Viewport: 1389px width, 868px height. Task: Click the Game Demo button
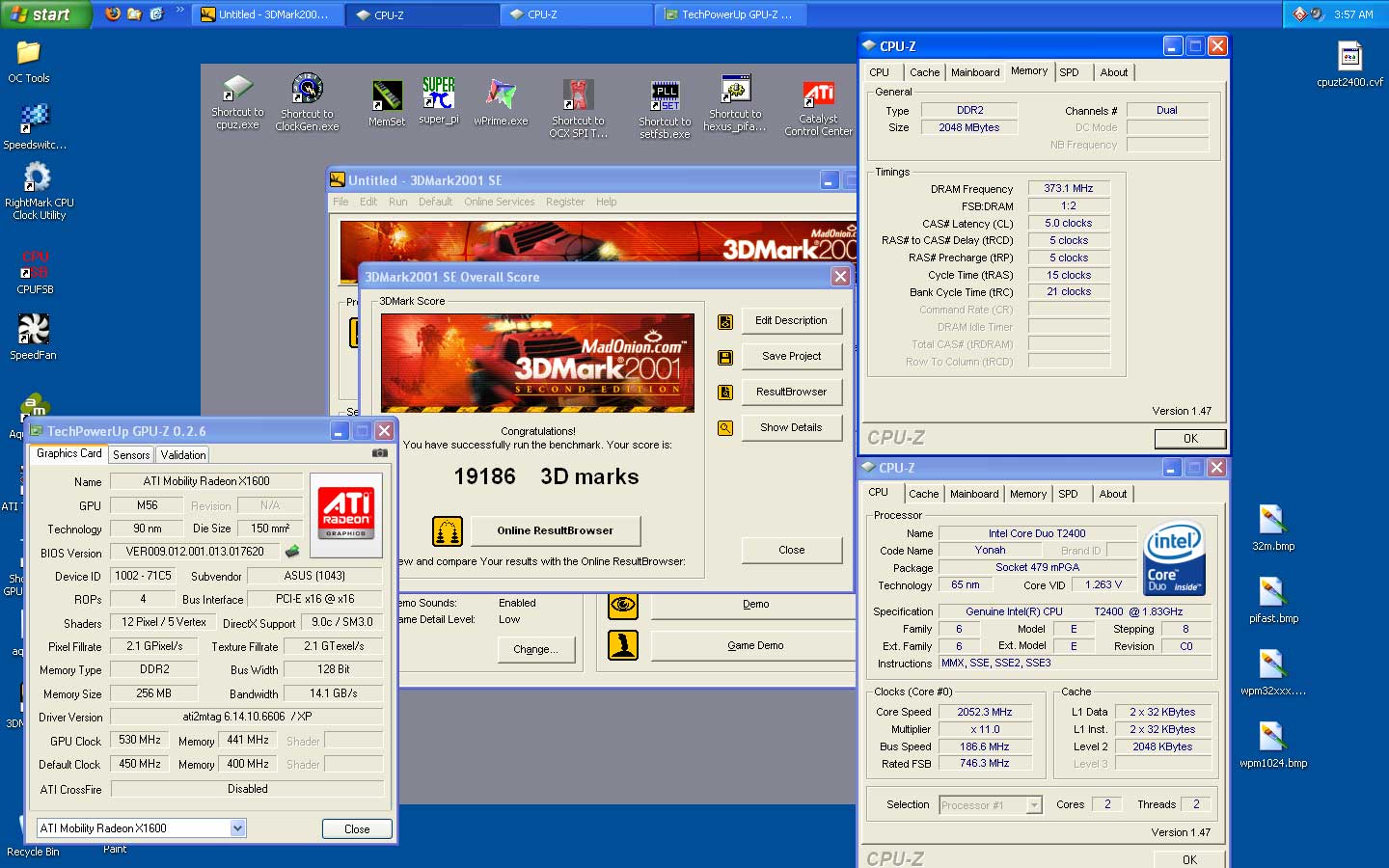point(755,645)
